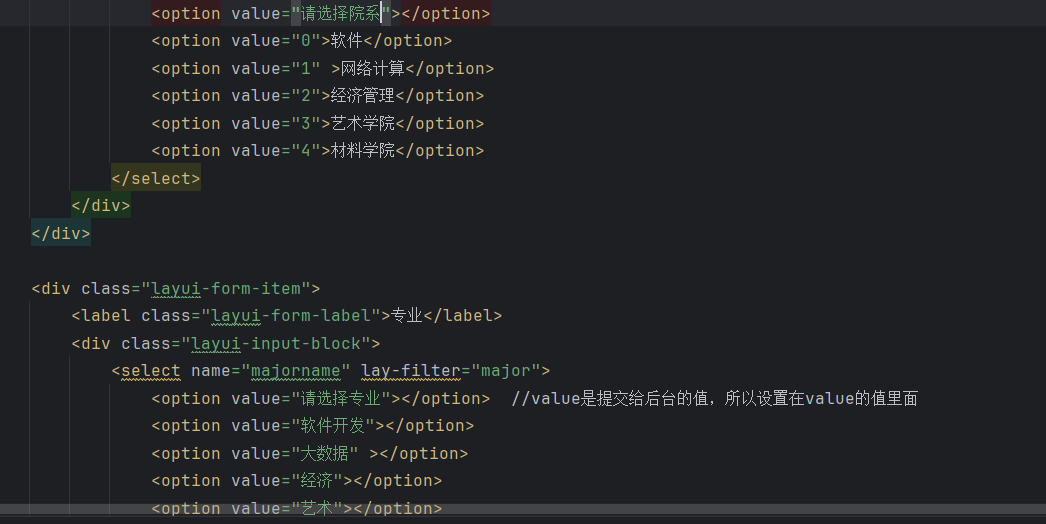The image size is (1046, 524).
Task: Click the "经济" value string
Action: click(317, 481)
